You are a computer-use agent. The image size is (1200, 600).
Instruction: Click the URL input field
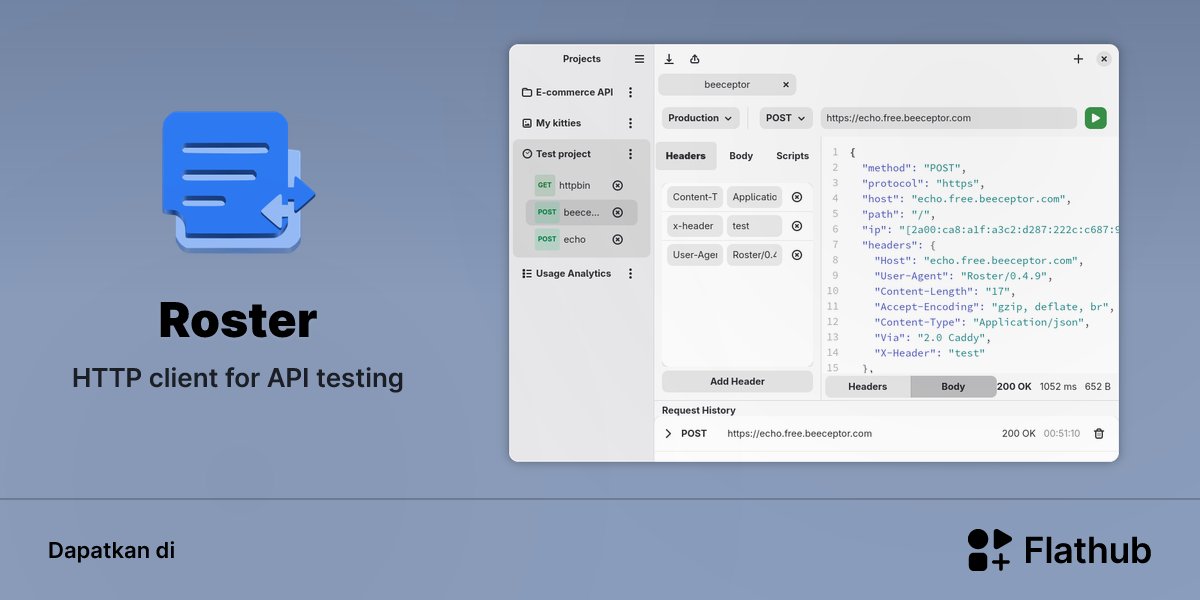tap(949, 118)
